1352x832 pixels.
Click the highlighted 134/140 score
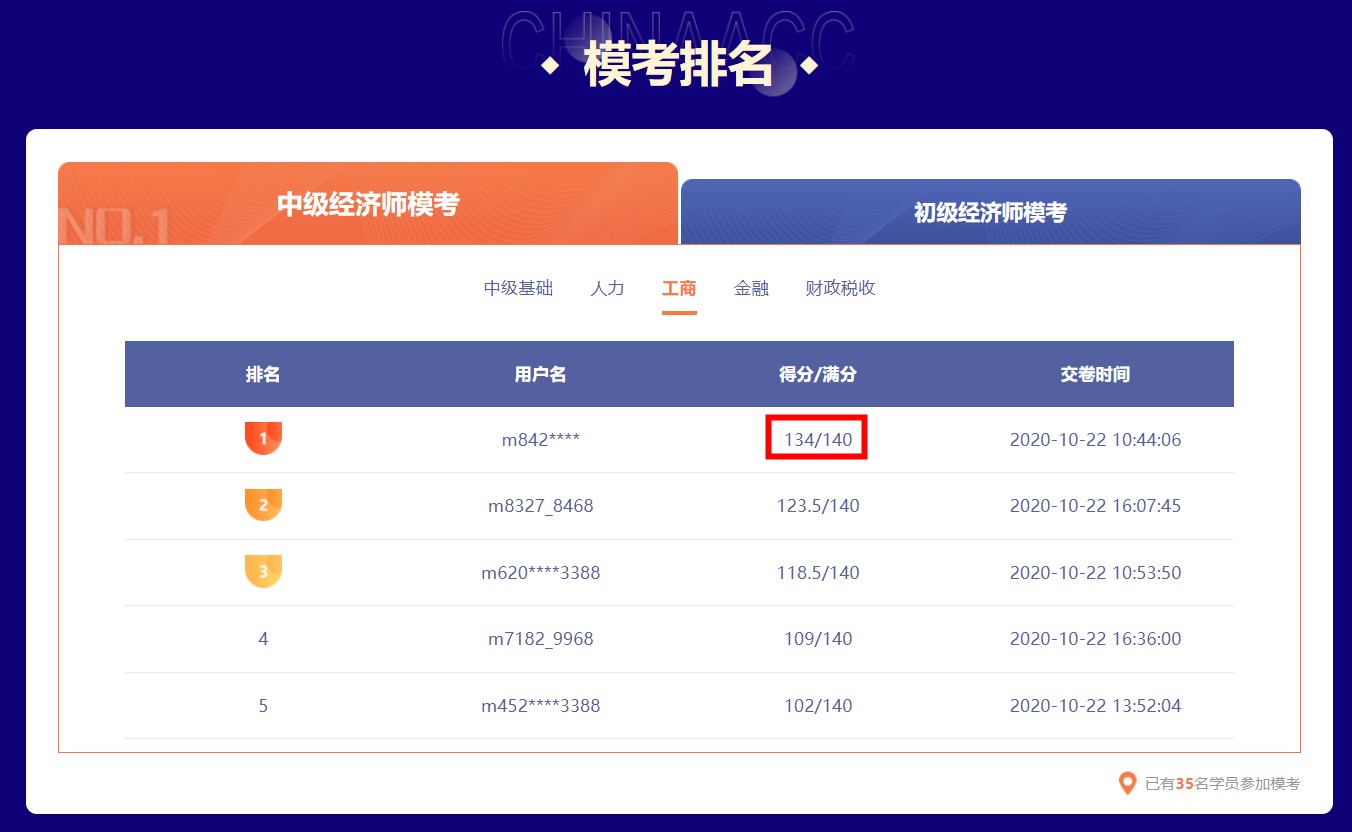click(x=816, y=438)
